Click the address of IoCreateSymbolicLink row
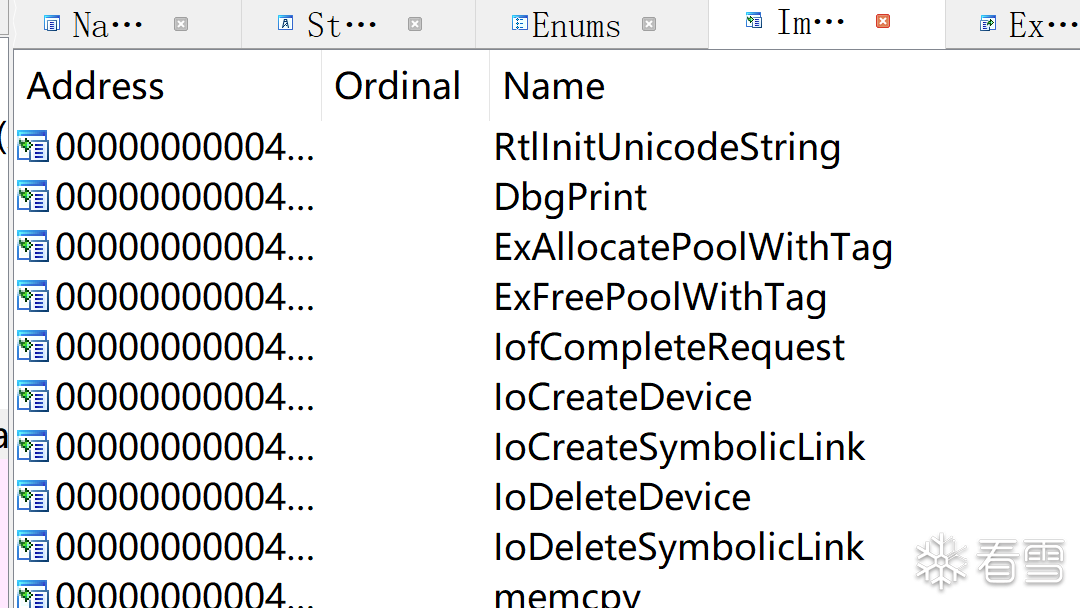1080x608 pixels. 185,448
